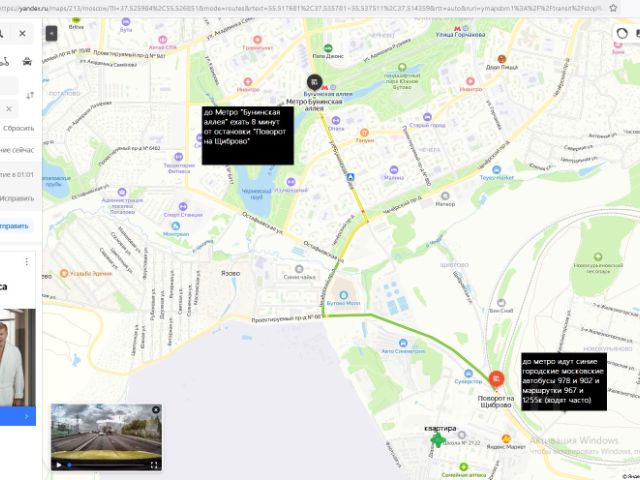Image resolution: width=640 pixels, height=480 pixels.
Task: Open the departure now time option
Action: pyautogui.click(x=17, y=150)
